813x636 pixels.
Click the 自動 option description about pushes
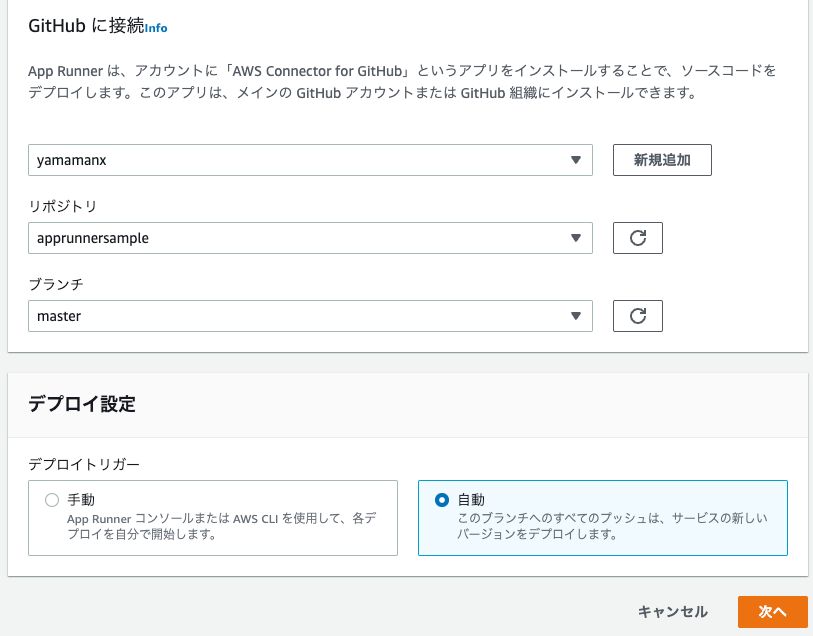click(612, 526)
